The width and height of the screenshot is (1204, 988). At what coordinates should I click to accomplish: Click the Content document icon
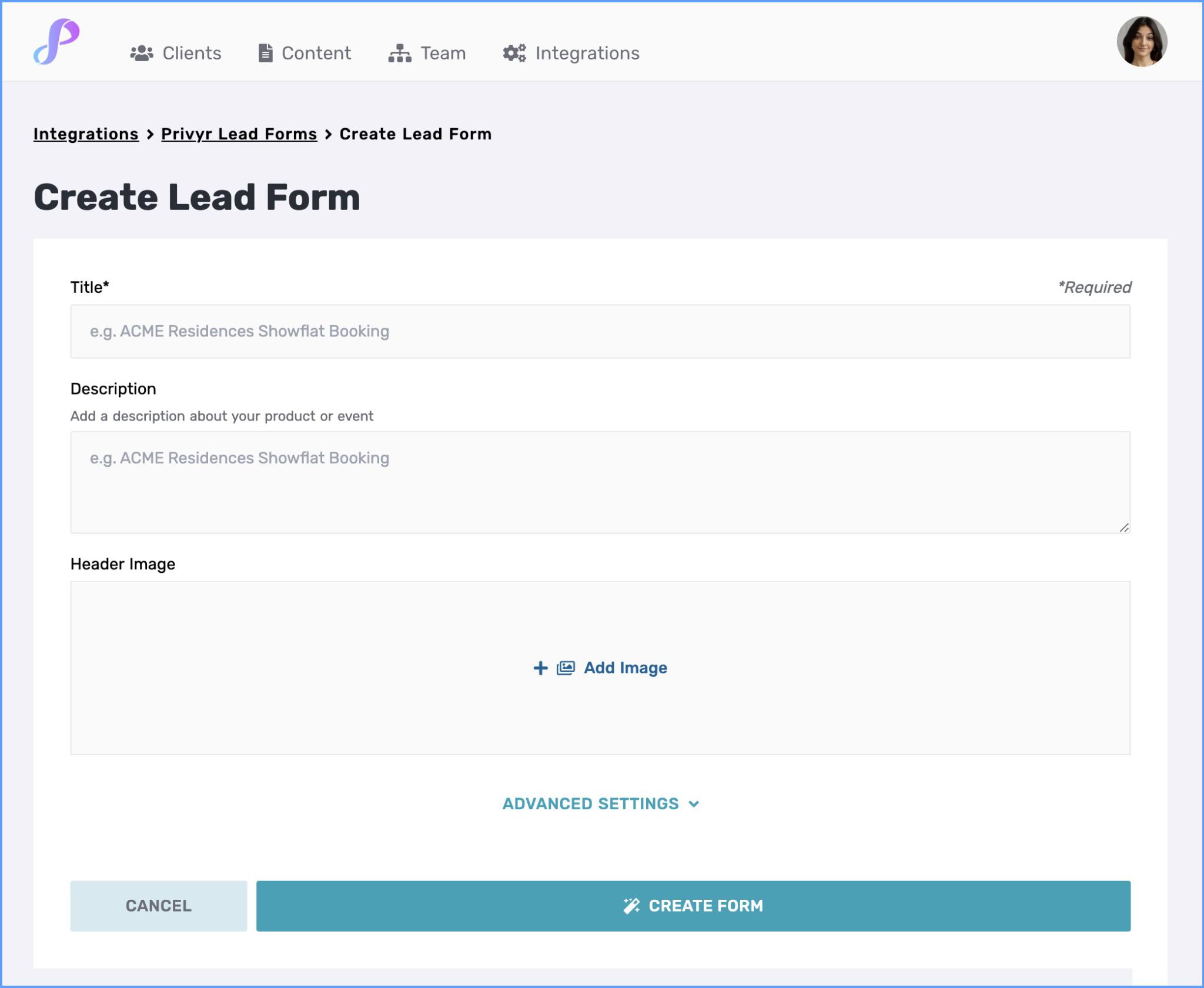point(266,52)
